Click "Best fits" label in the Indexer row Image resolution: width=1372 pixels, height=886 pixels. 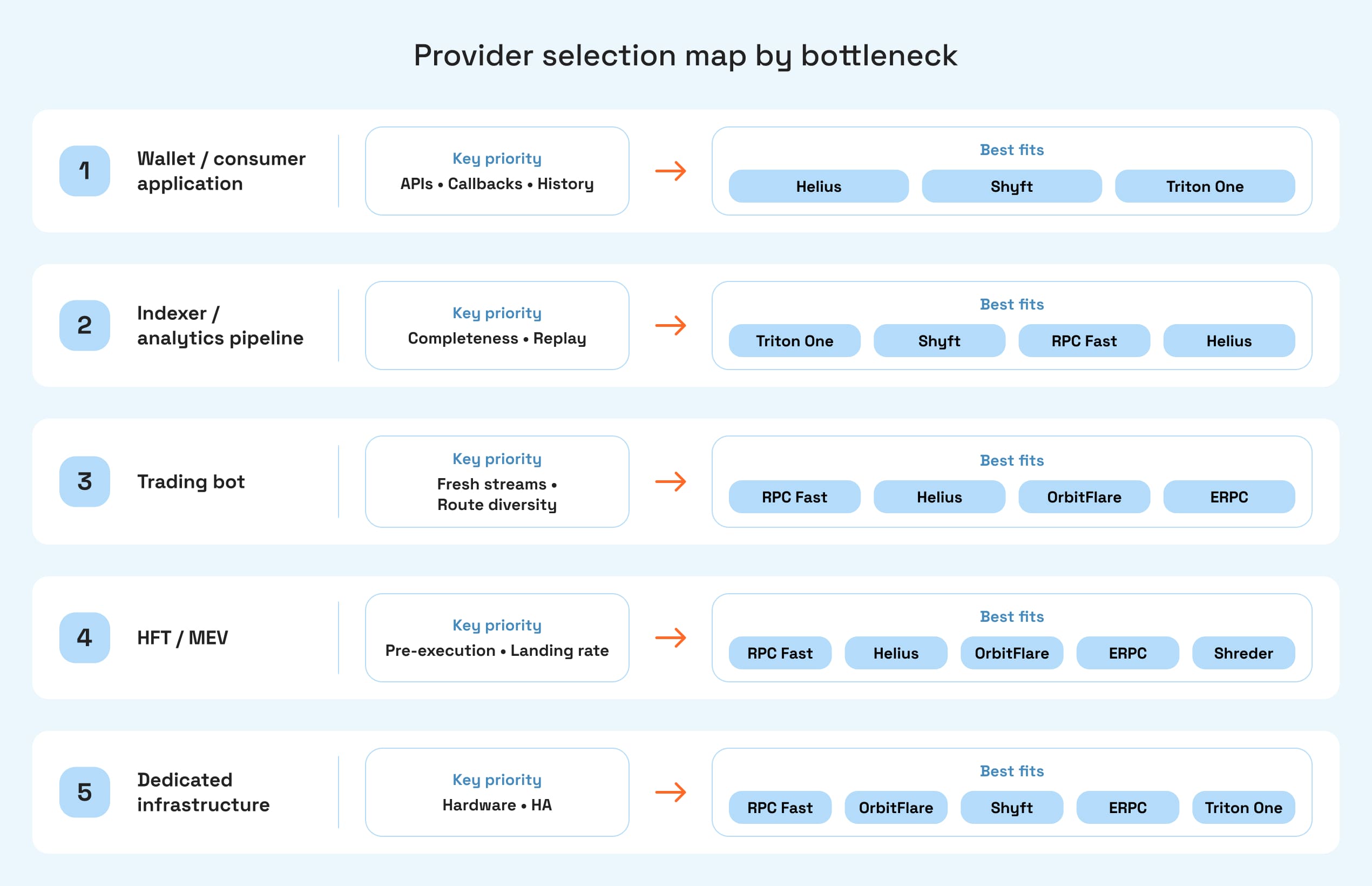[1011, 304]
